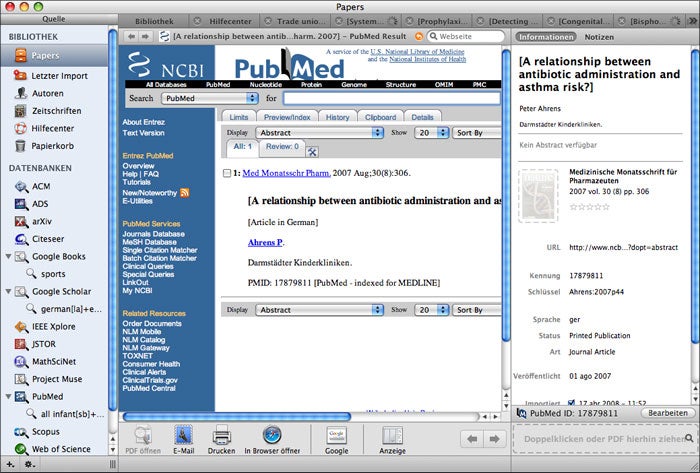Add a source with the plus button

pyautogui.click(x=10, y=465)
